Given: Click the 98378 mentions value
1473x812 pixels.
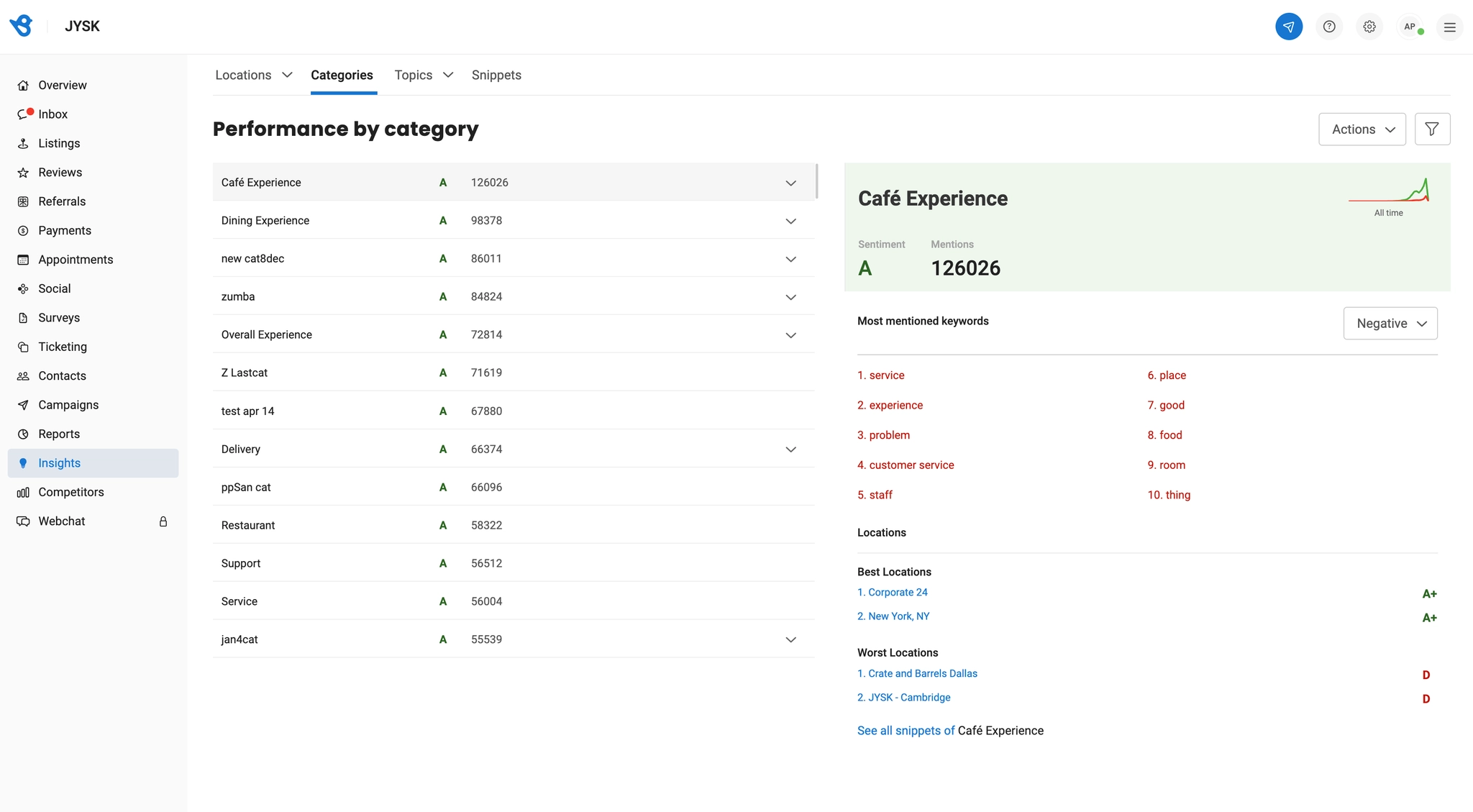Looking at the screenshot, I should point(486,221).
